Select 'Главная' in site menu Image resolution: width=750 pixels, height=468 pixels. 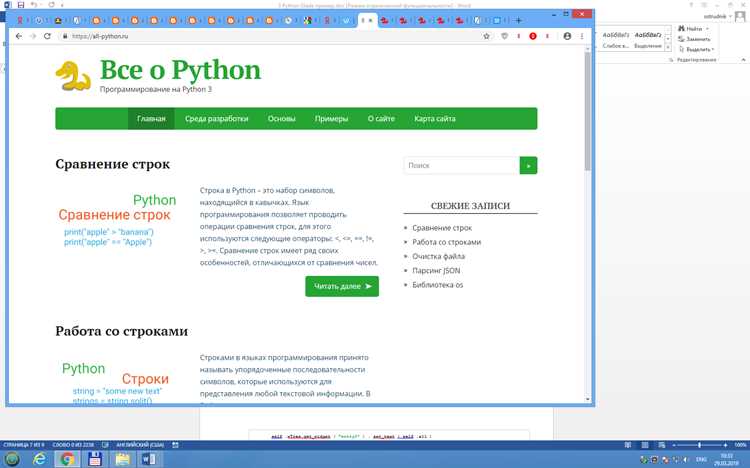coord(151,119)
